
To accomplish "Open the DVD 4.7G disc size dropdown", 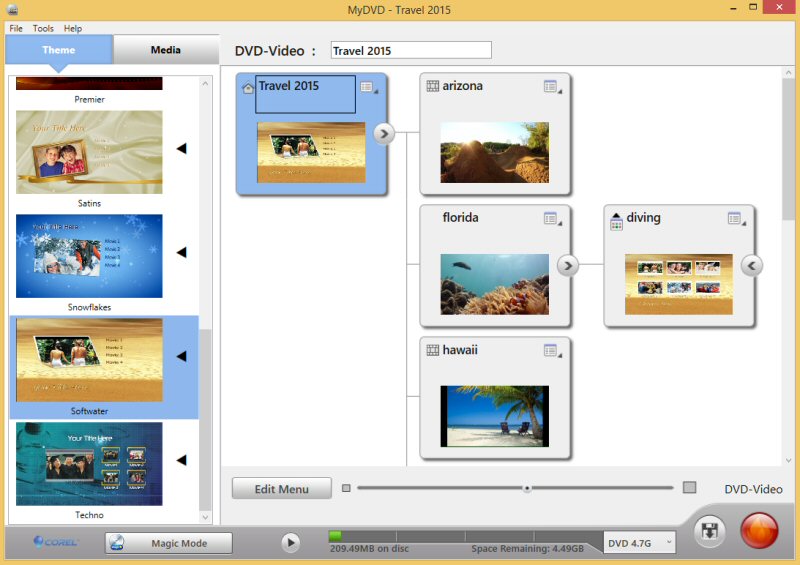I will pos(640,542).
